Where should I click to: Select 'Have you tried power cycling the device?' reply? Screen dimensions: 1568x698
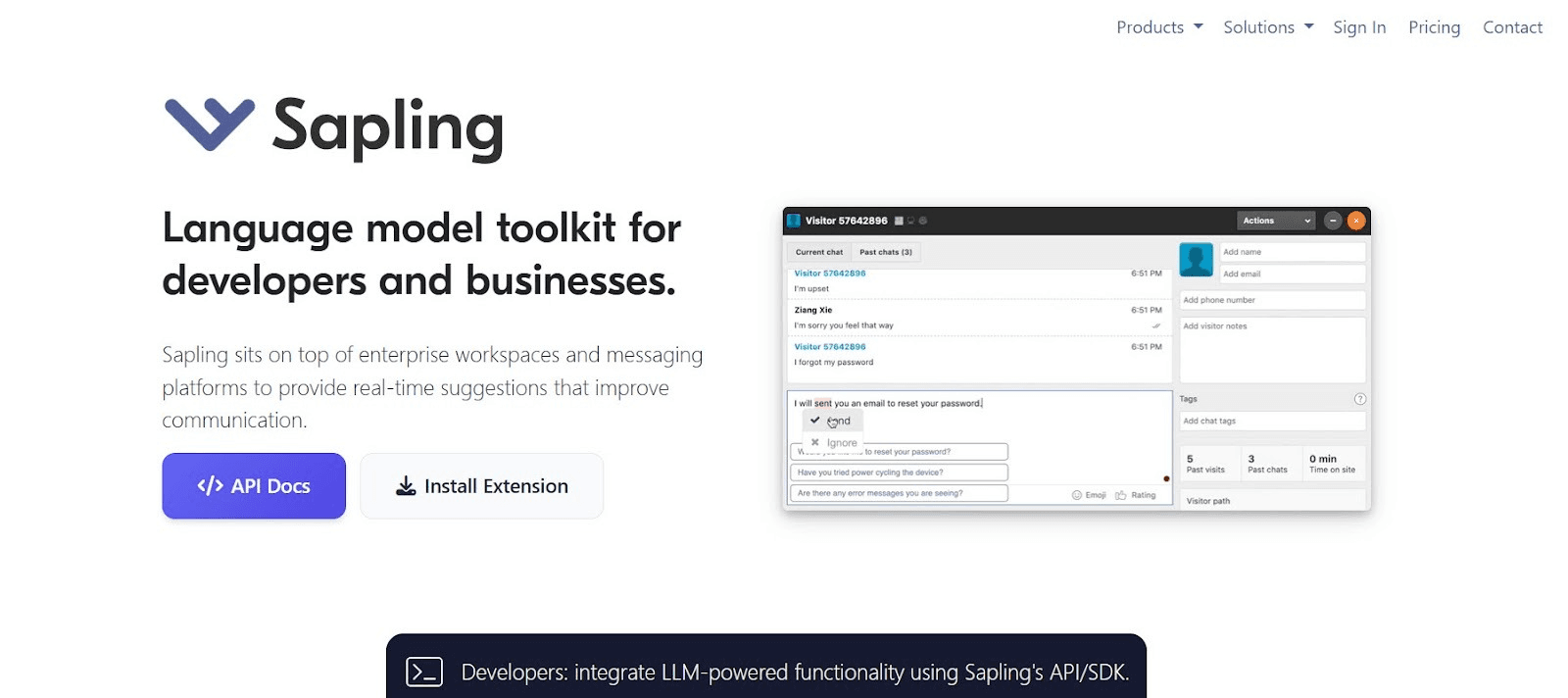pos(899,473)
